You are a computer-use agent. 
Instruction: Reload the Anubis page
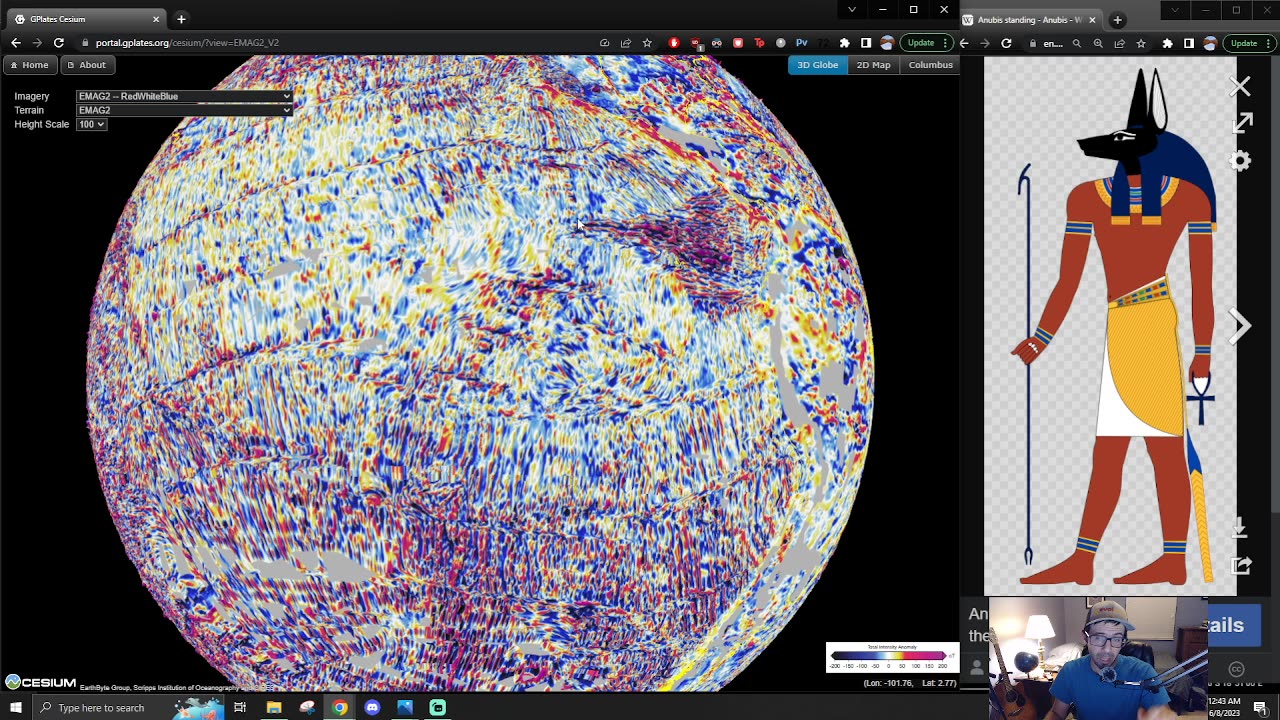tap(1006, 43)
